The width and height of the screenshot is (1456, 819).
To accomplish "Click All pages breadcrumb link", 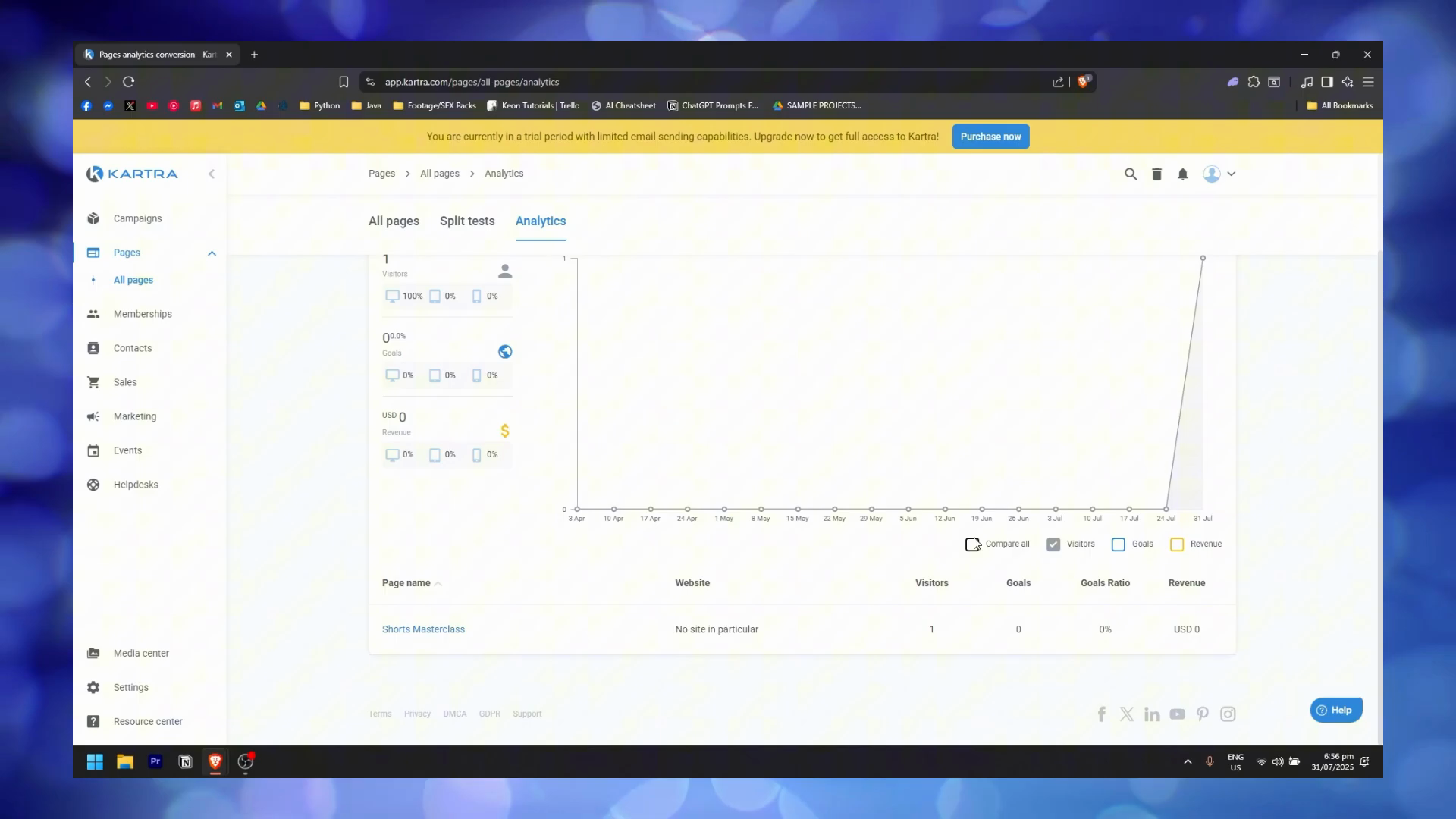I will (x=440, y=173).
